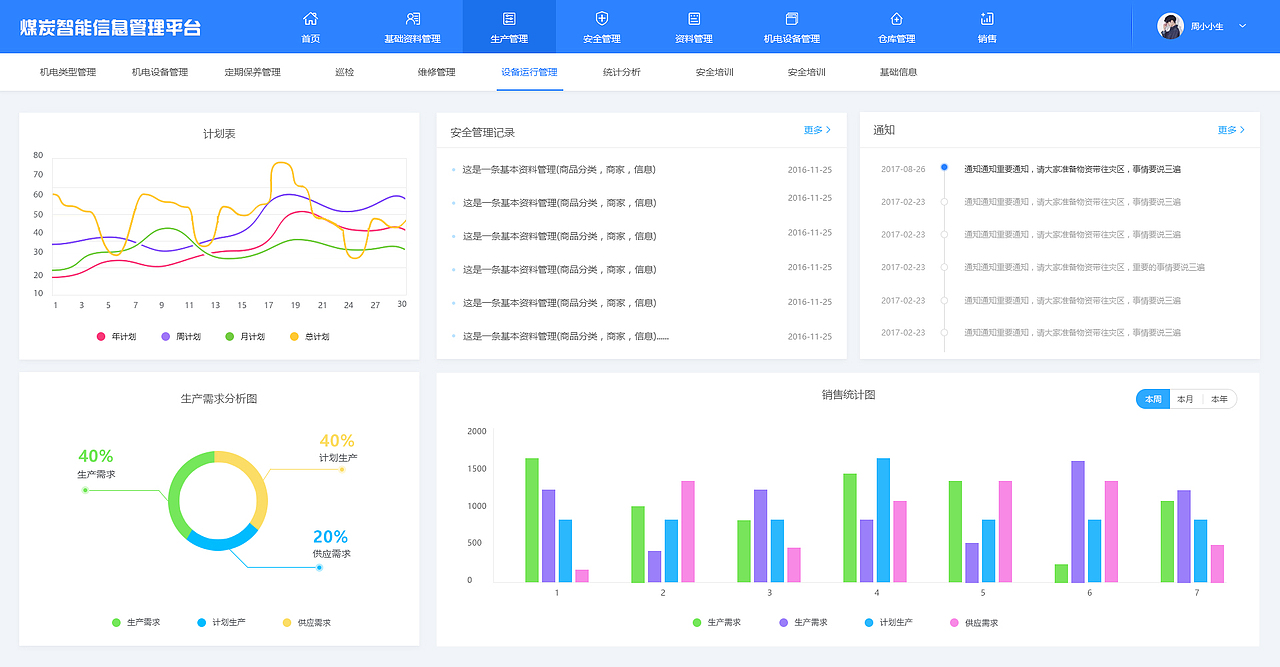Screen dimensions: 1280x667
Task: Click the 生产需求分析图 chart title
Action: tap(219, 398)
